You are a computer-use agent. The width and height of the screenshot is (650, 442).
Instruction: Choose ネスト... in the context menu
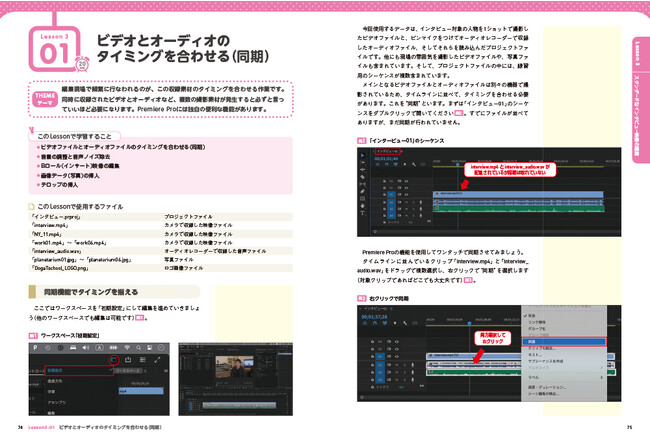click(535, 355)
